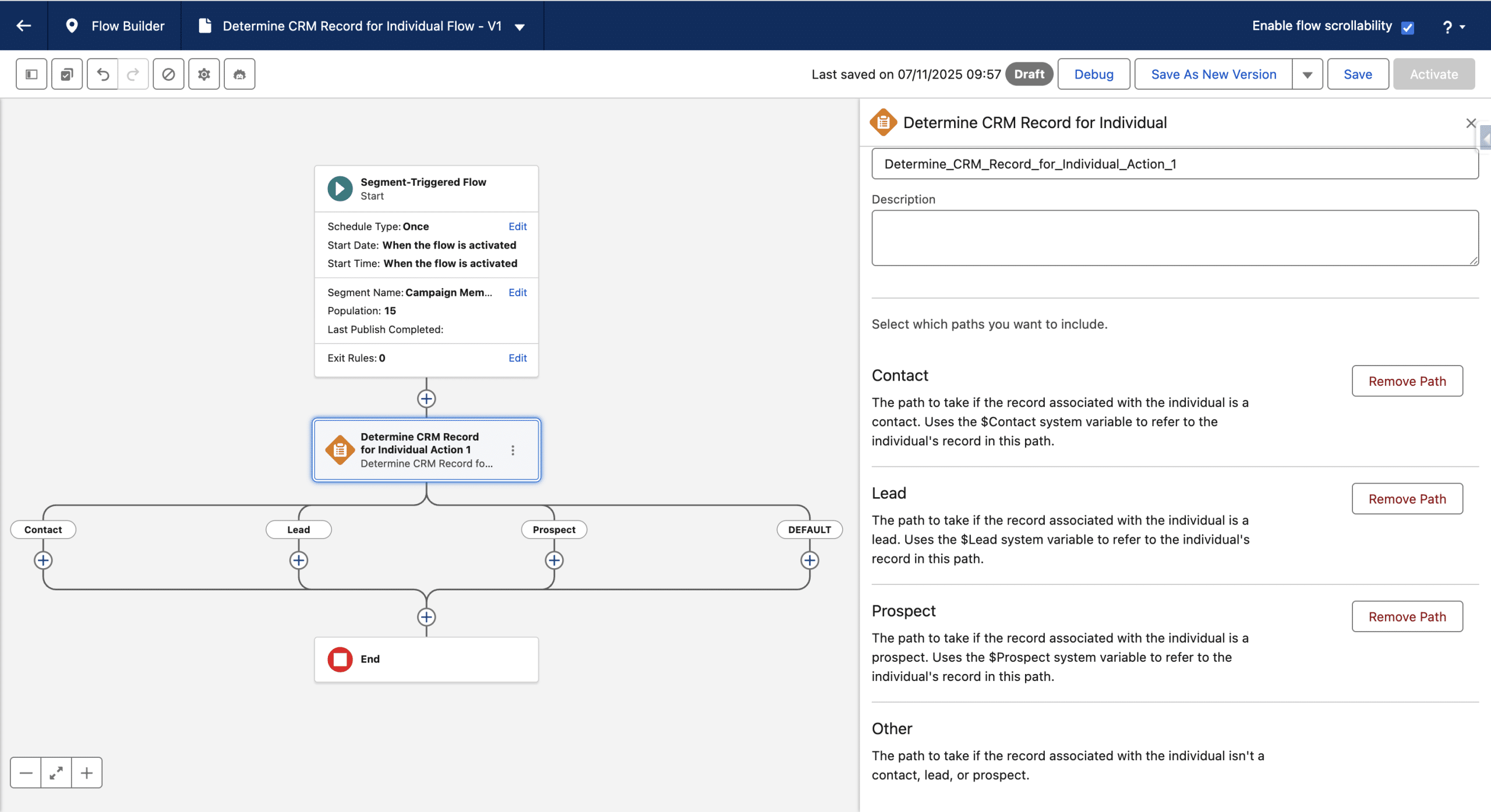Click the undo icon

103,75
